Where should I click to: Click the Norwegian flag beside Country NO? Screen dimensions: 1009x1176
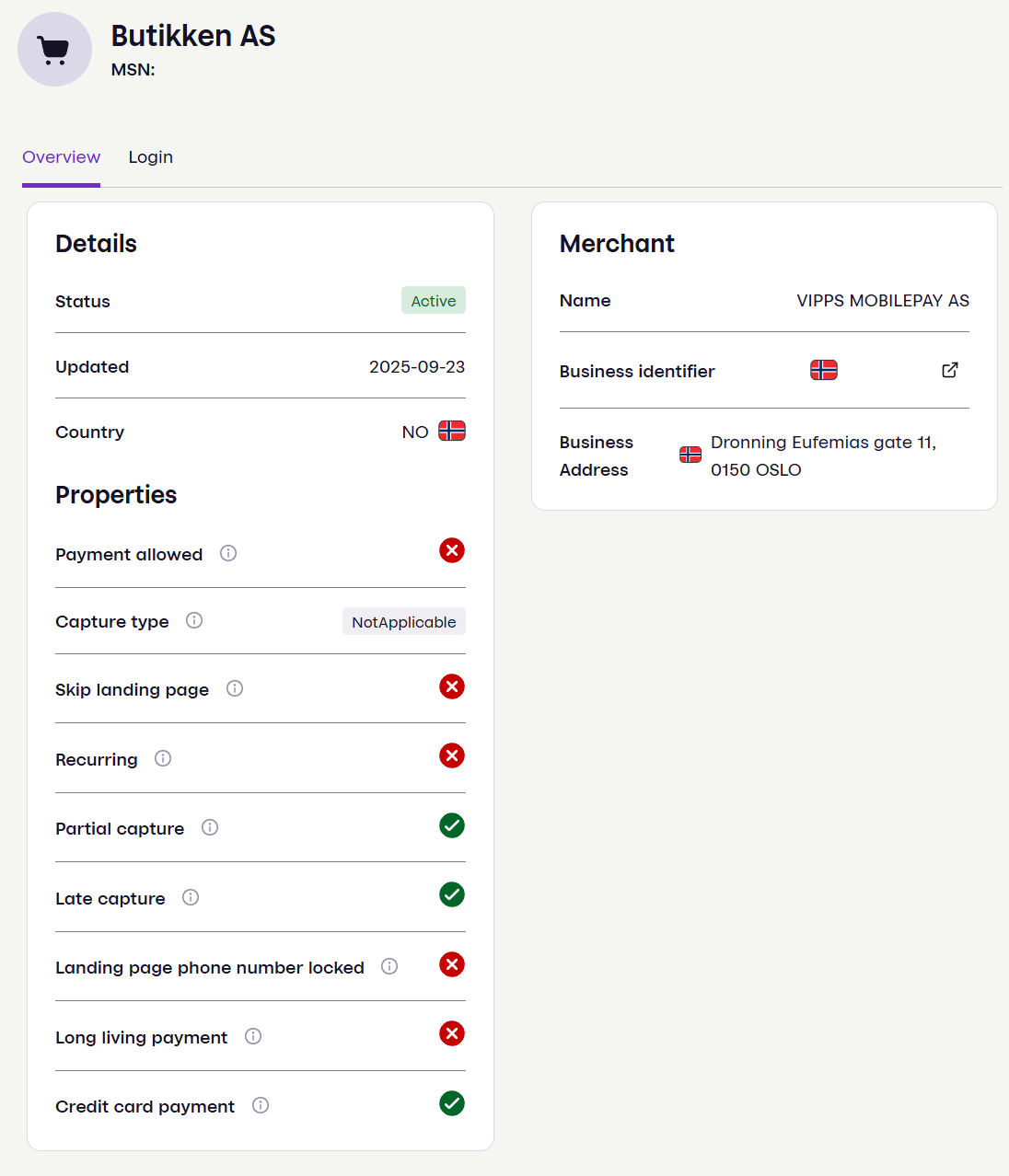[451, 431]
